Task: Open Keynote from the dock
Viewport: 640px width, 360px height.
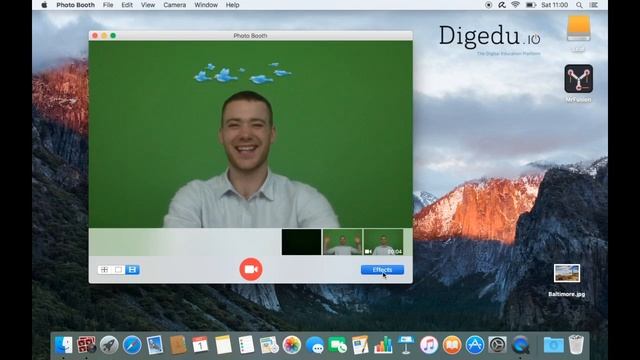Action: pyautogui.click(x=406, y=345)
